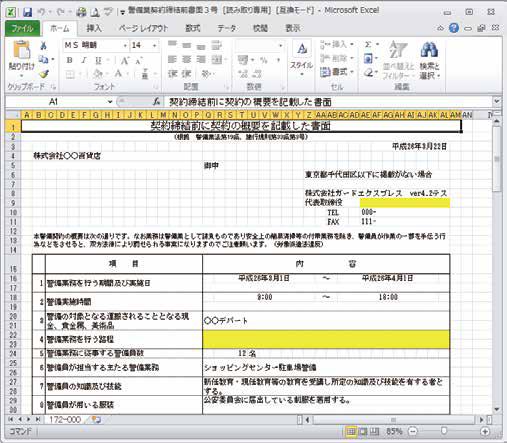The height and width of the screenshot is (443, 507).
Task: Increase font size with large A icon
Action: click(x=125, y=60)
